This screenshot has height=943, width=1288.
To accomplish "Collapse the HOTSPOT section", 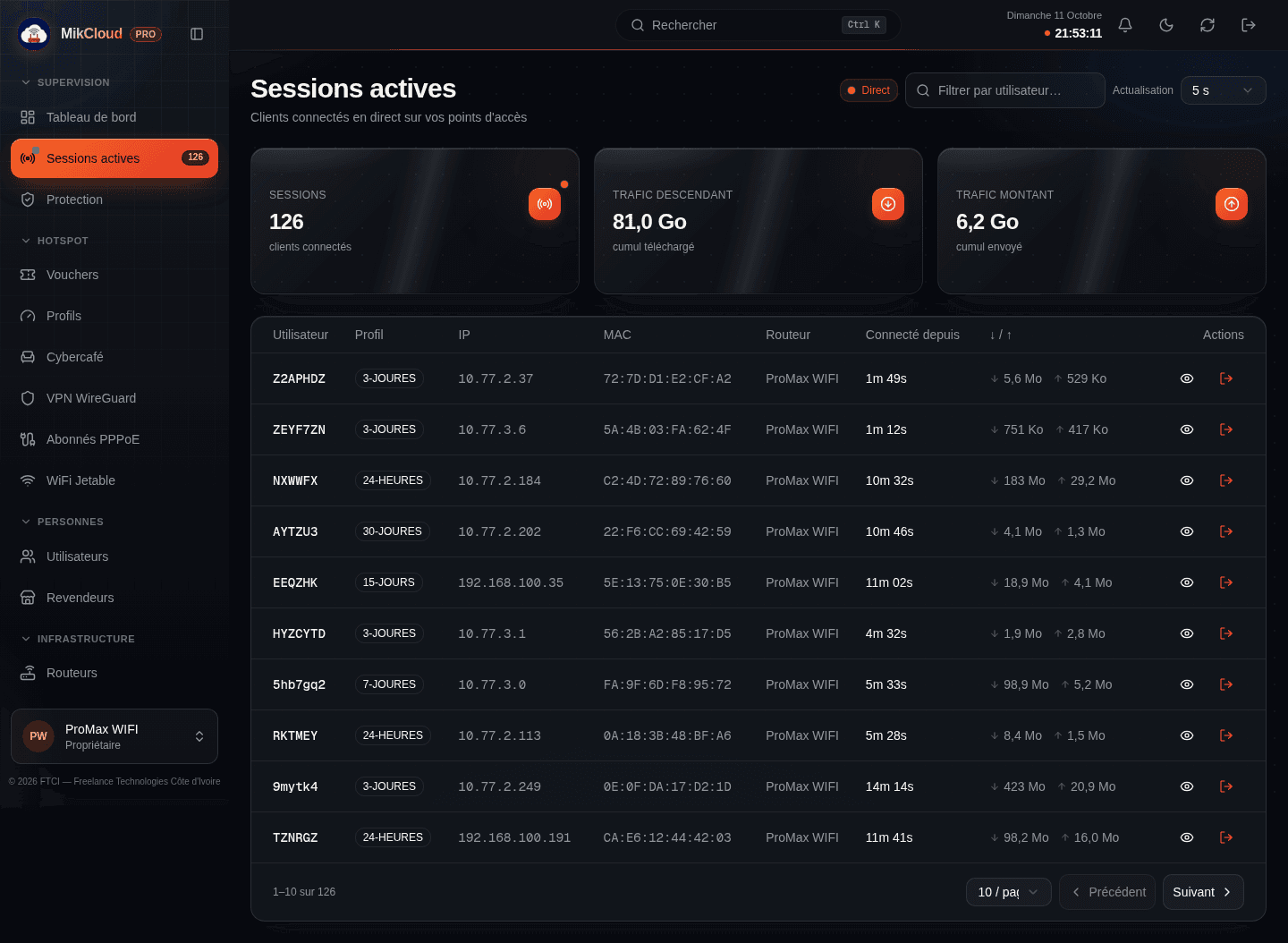I will coord(55,241).
